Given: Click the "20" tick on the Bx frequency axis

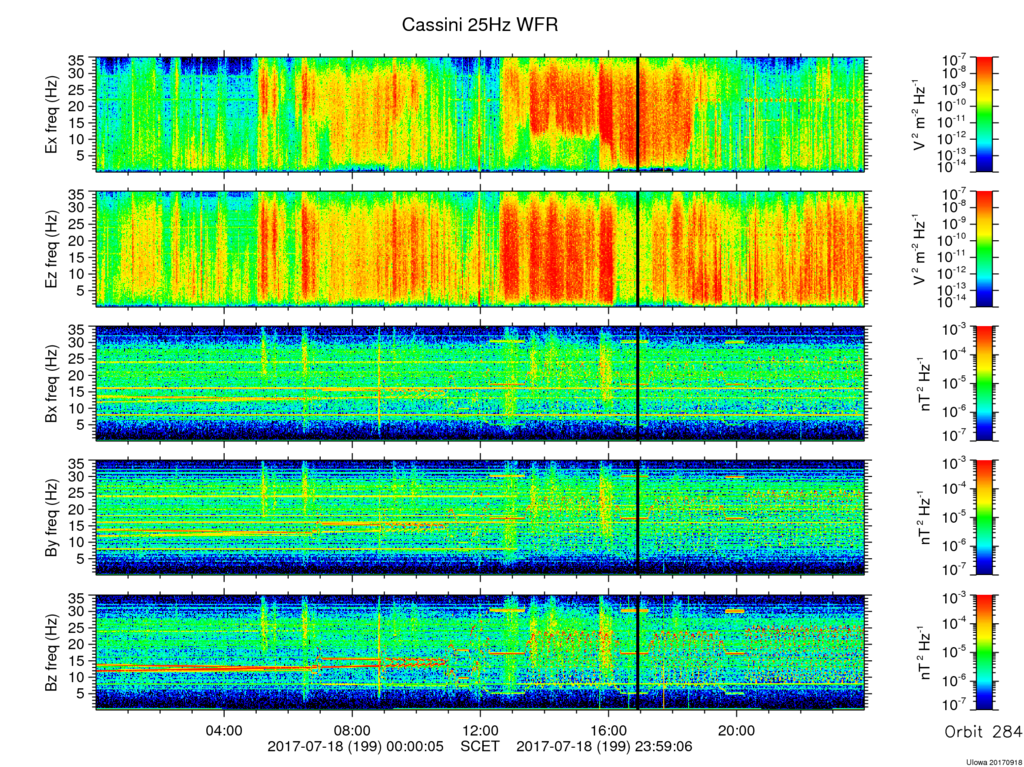Looking at the screenshot, I should point(78,375).
